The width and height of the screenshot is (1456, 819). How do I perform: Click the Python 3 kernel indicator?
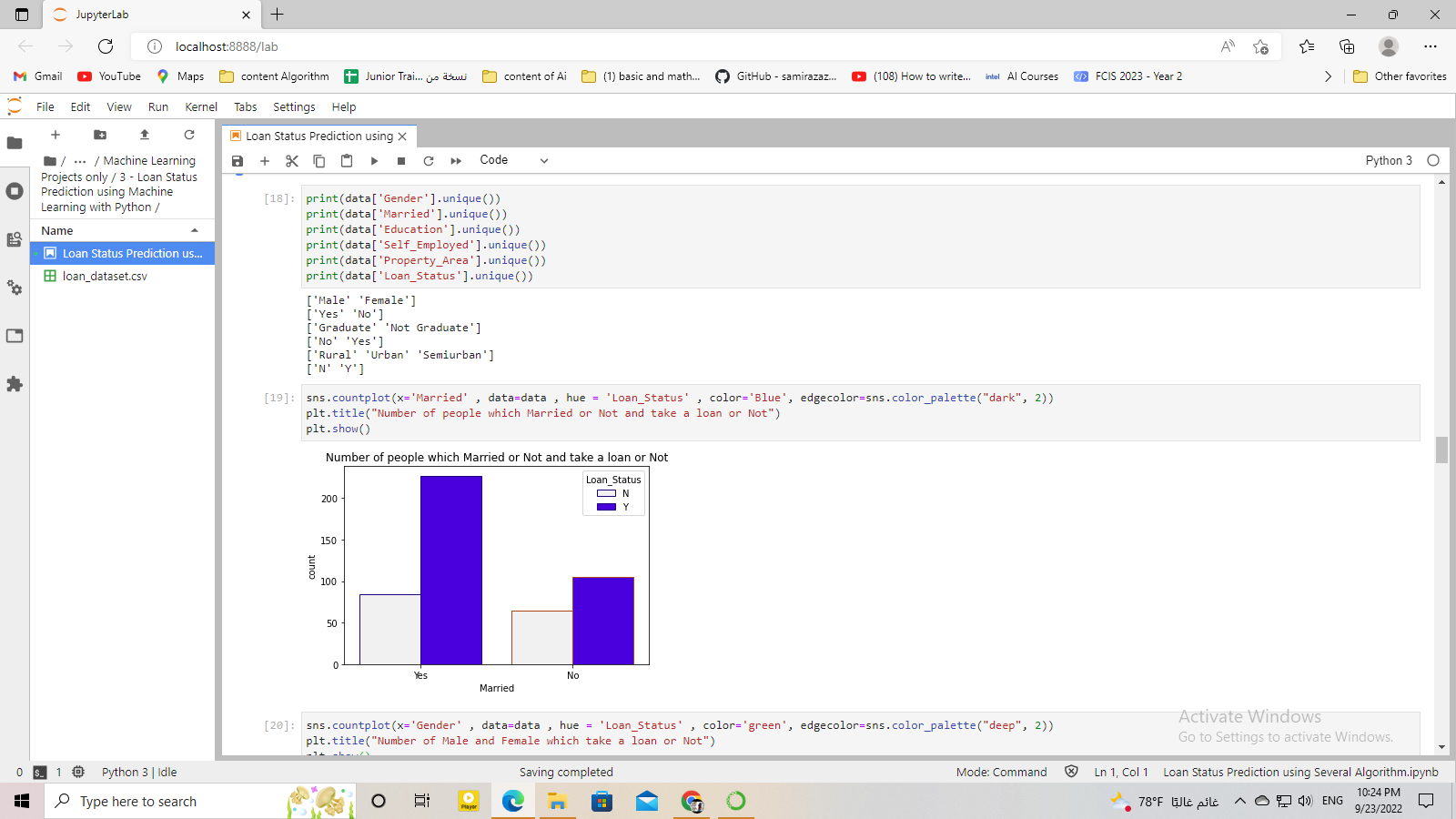[x=1387, y=160]
